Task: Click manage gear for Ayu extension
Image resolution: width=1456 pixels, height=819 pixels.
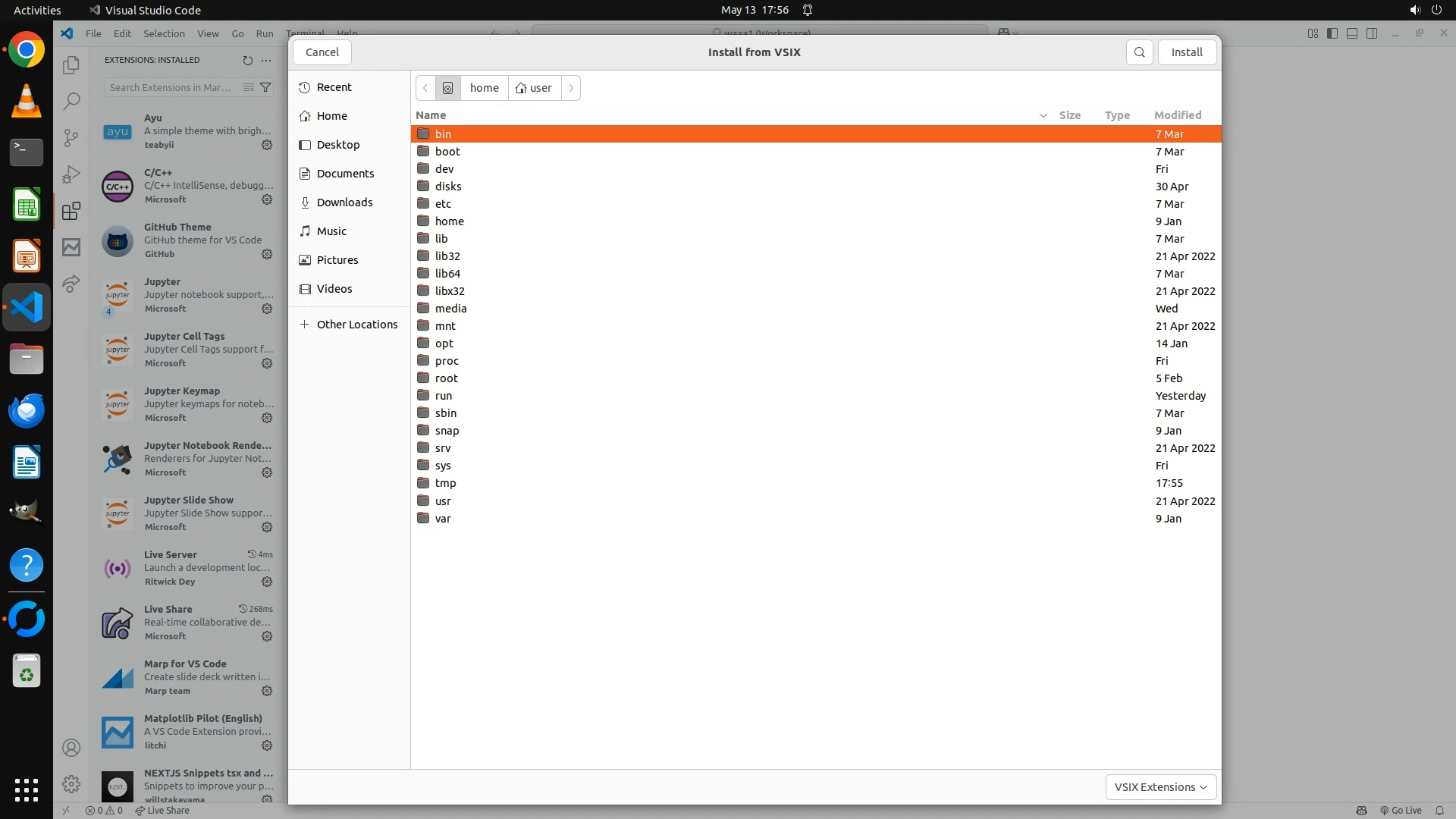Action: [x=267, y=145]
